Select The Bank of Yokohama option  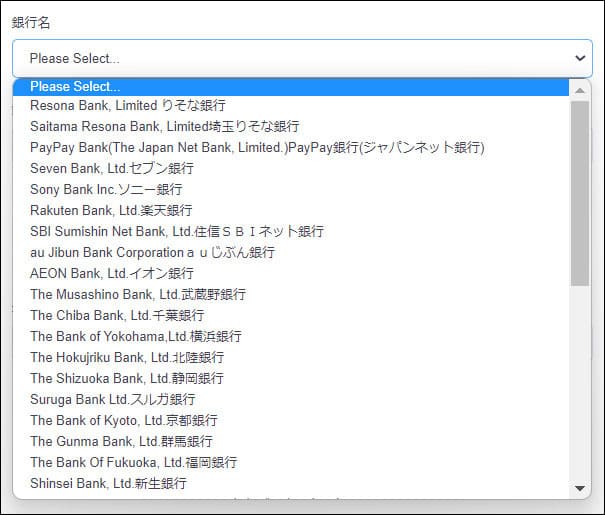[x=136, y=336]
